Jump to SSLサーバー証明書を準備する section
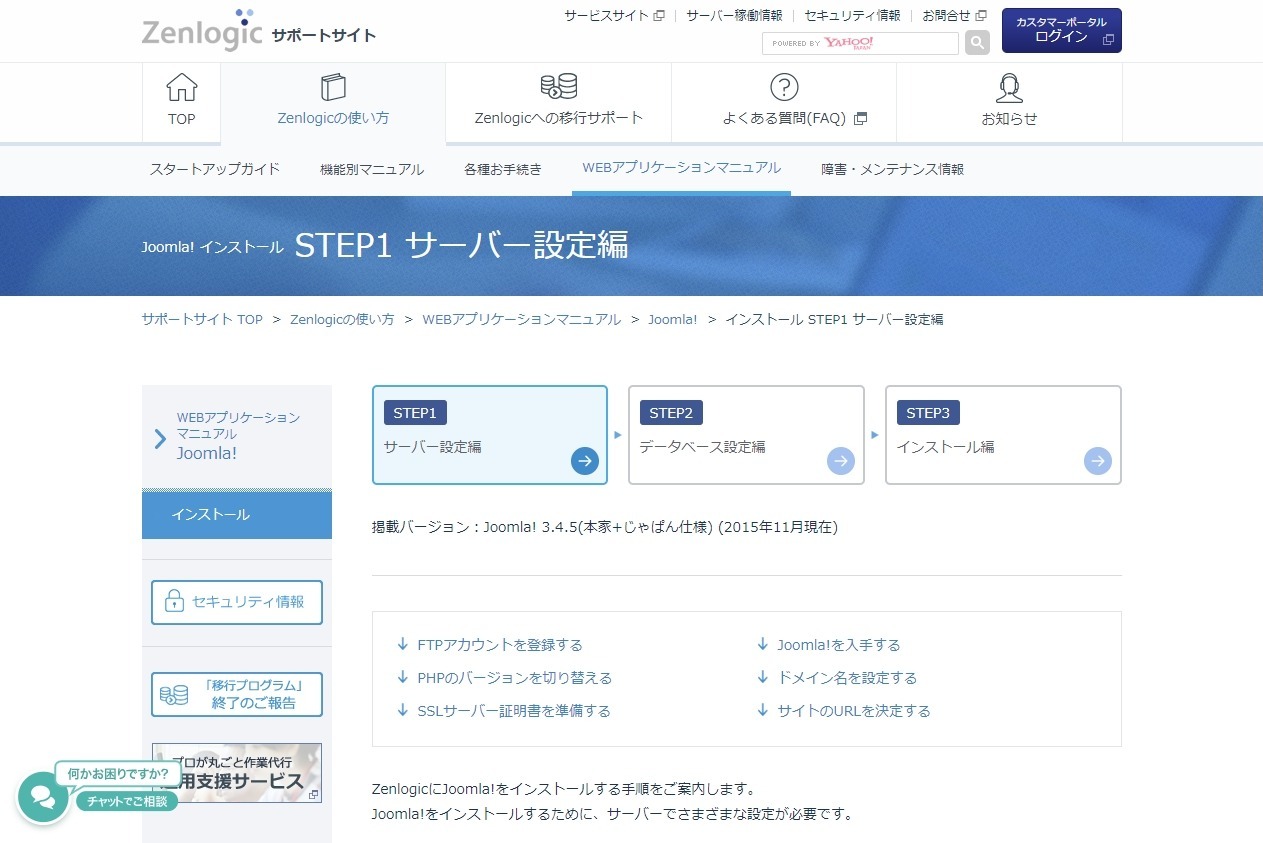1263x843 pixels. 514,711
